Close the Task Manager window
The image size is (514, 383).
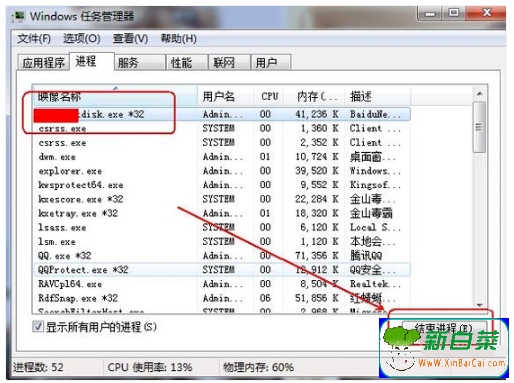(486, 13)
